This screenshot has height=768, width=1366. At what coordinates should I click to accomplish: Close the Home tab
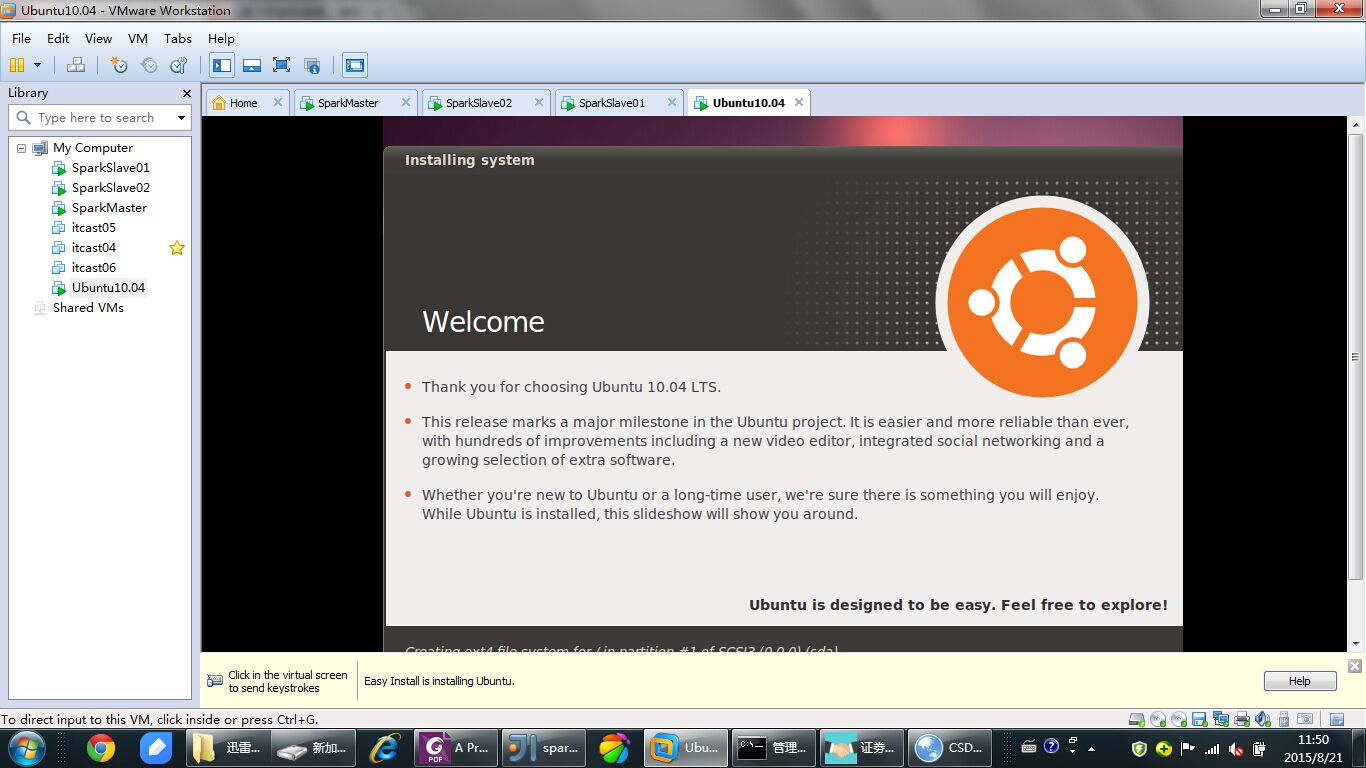pos(278,102)
